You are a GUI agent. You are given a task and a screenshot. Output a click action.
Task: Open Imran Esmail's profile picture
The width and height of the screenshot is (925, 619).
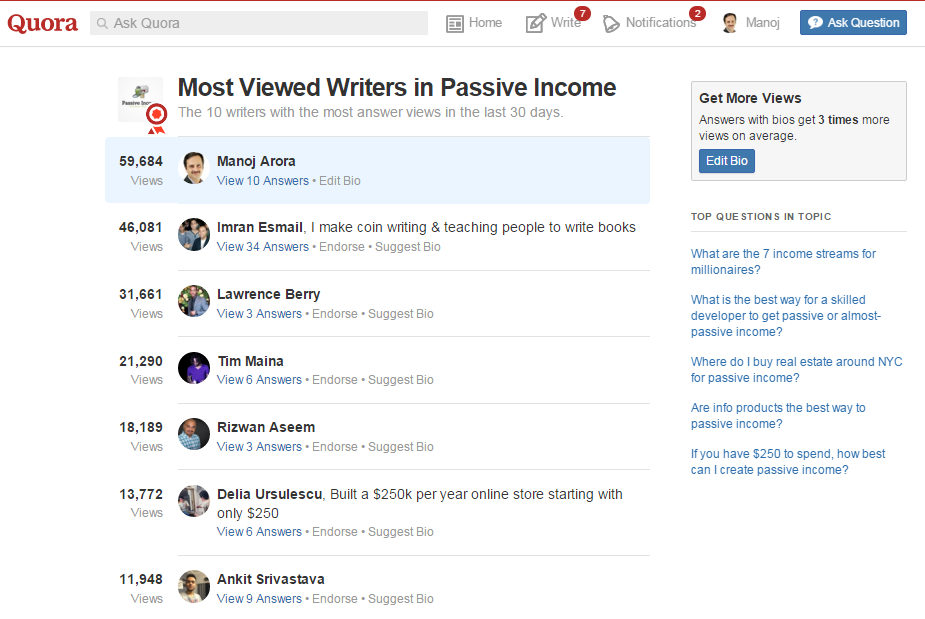coord(194,234)
